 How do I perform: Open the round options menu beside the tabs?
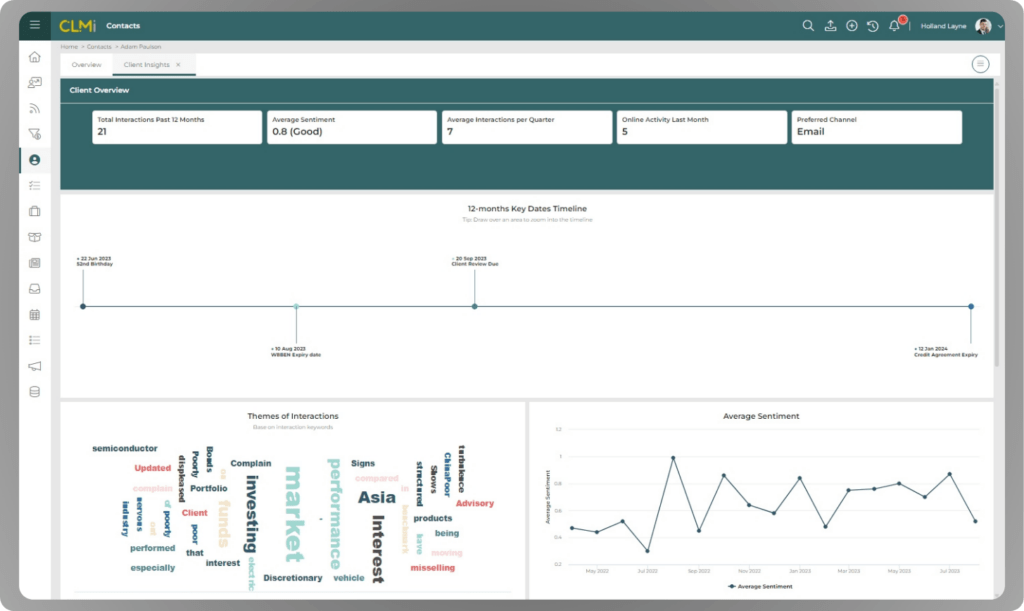pyautogui.click(x=980, y=64)
